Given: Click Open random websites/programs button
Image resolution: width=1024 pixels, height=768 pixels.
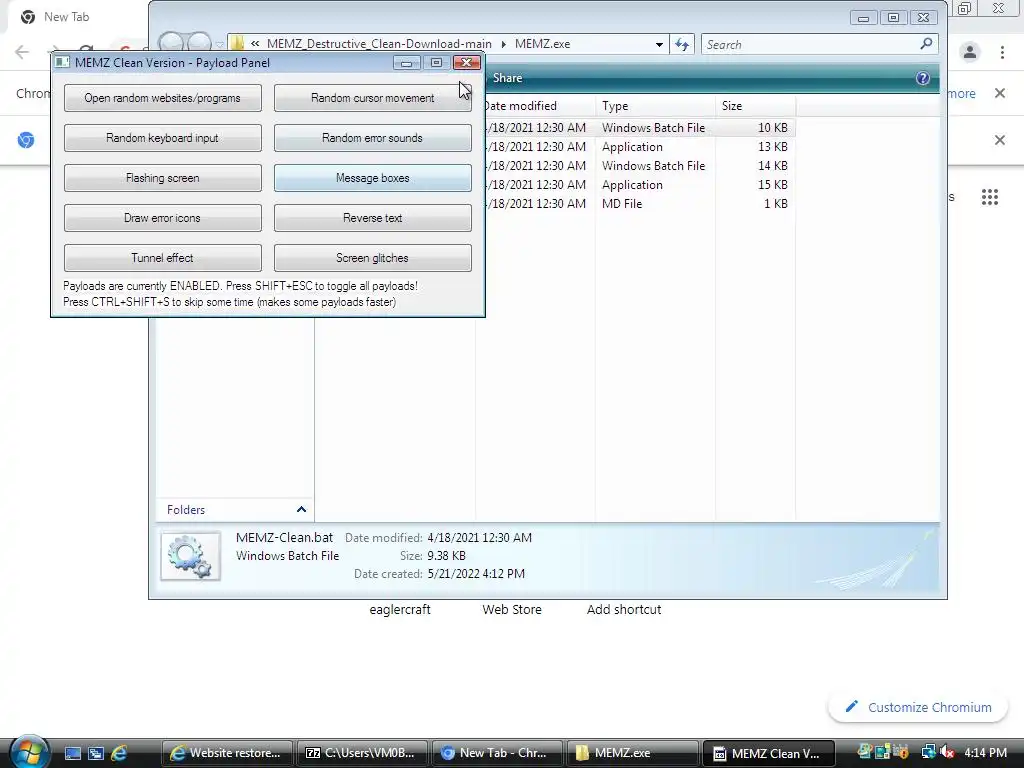Looking at the screenshot, I should click(163, 98).
